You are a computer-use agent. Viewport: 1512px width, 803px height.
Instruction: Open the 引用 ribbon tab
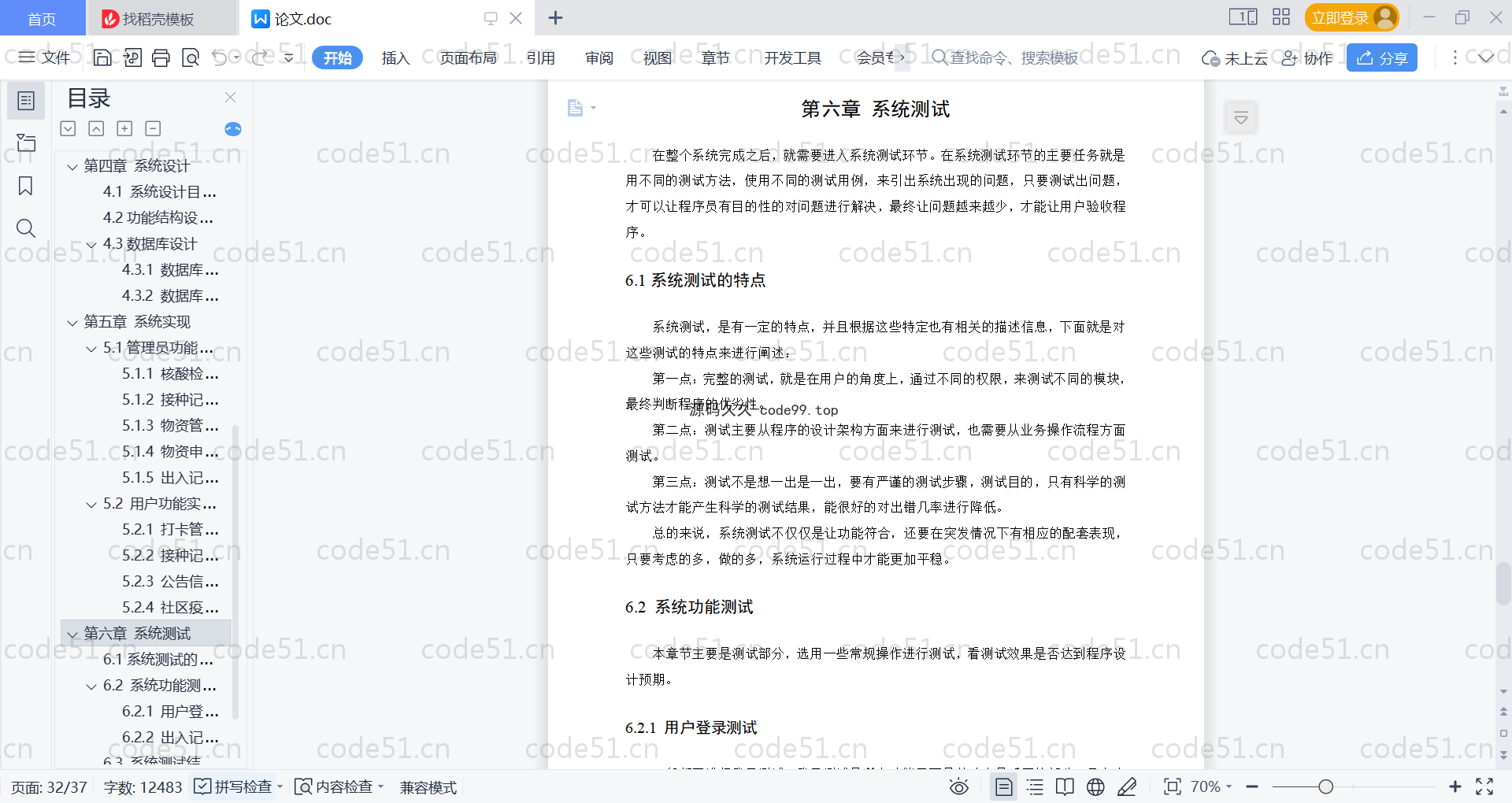tap(541, 57)
